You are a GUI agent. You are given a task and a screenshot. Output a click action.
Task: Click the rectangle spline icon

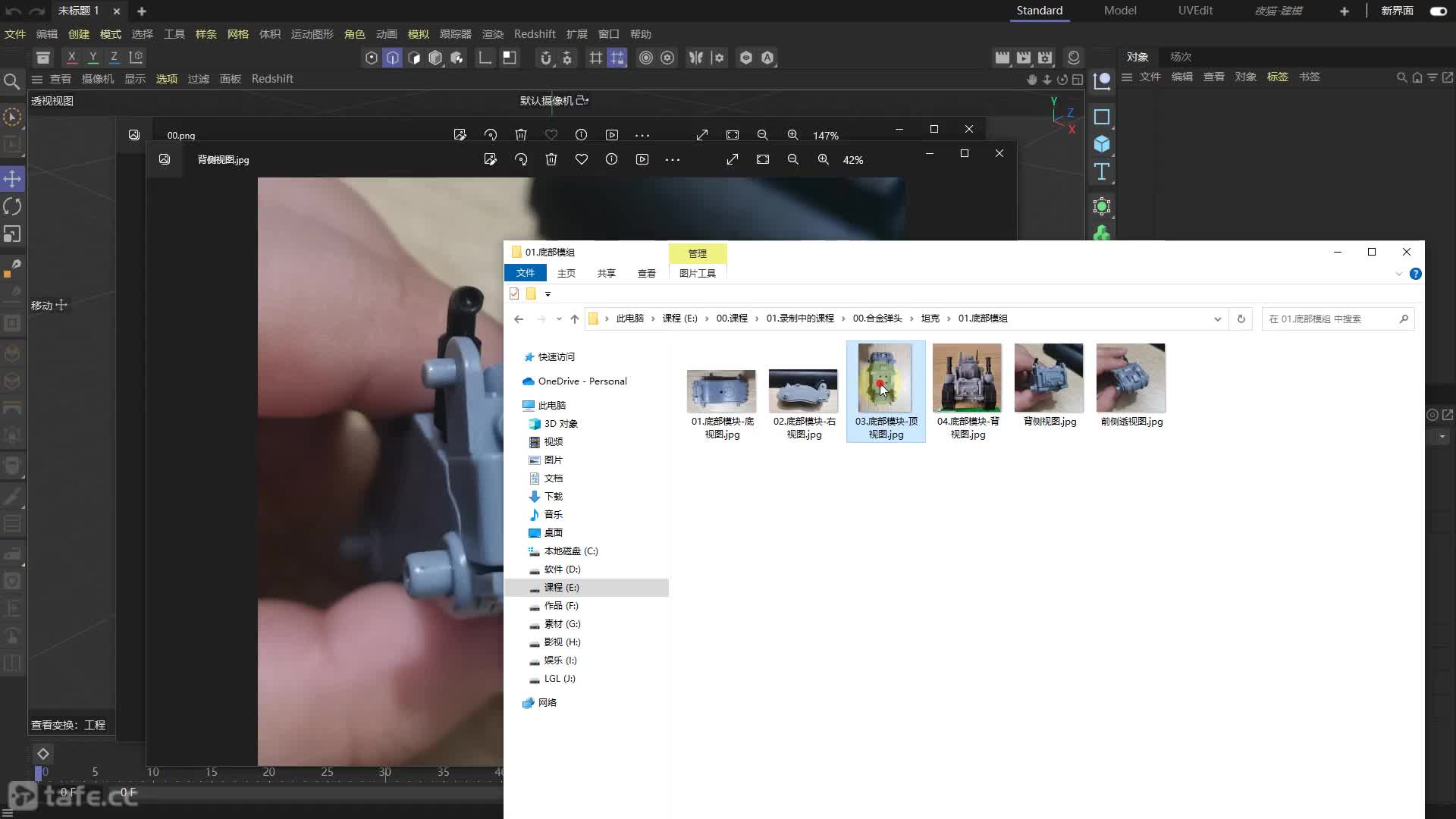pos(1102,117)
